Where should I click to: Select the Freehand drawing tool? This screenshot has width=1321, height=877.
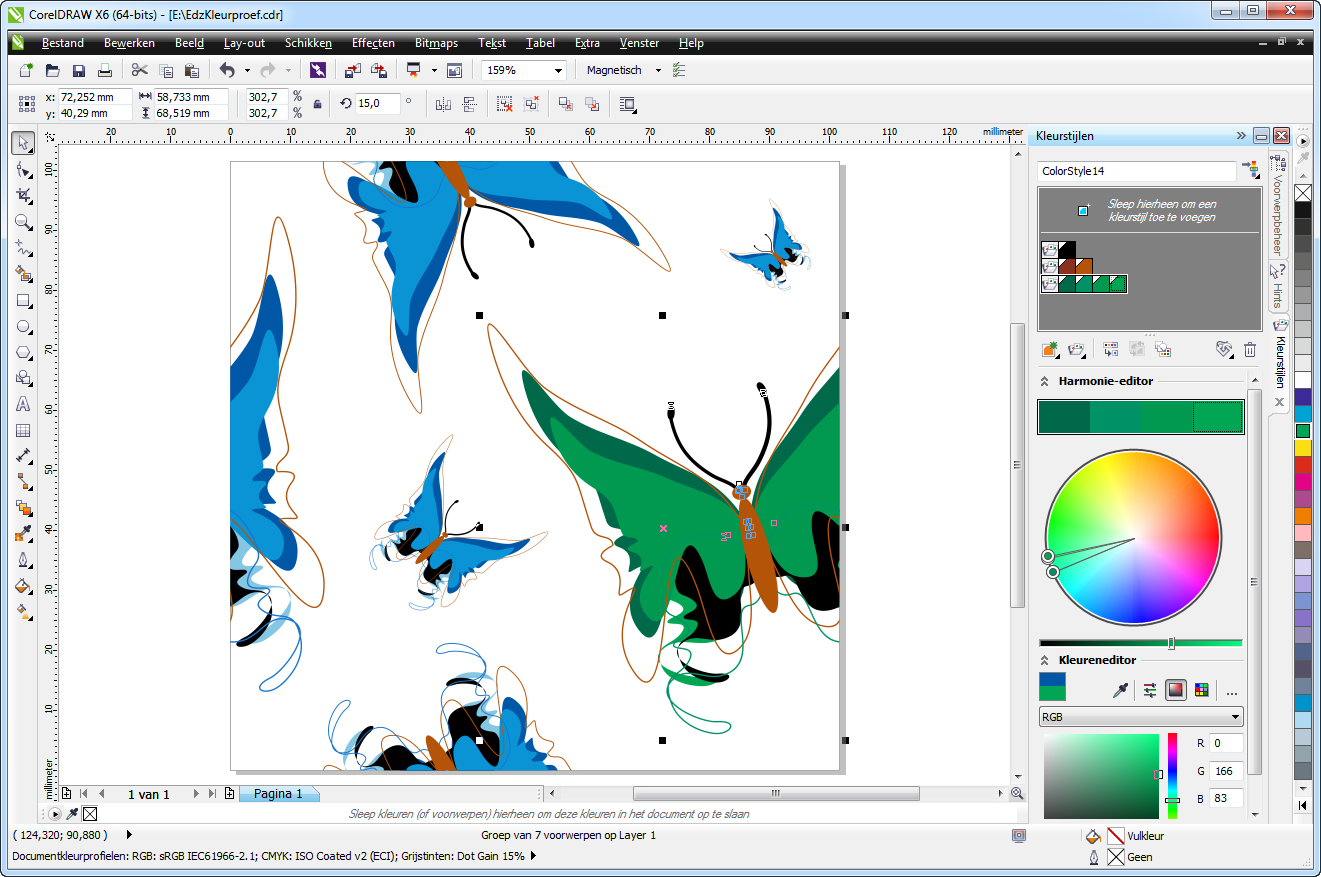click(23, 248)
